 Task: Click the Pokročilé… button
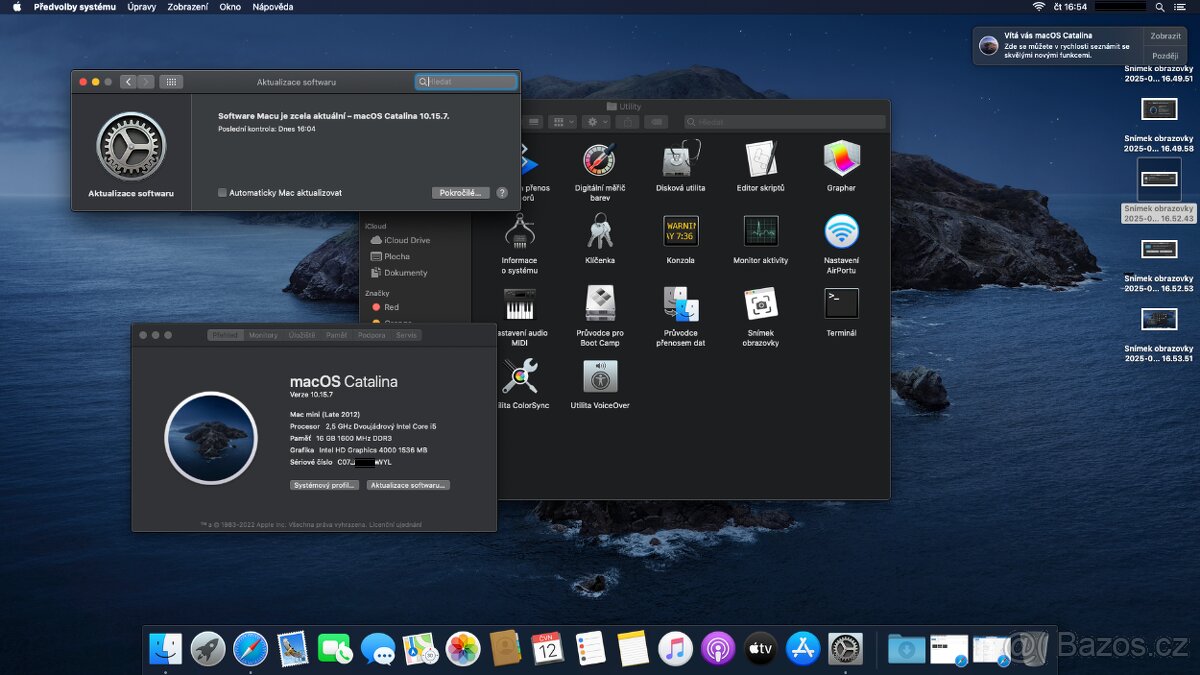(x=461, y=193)
